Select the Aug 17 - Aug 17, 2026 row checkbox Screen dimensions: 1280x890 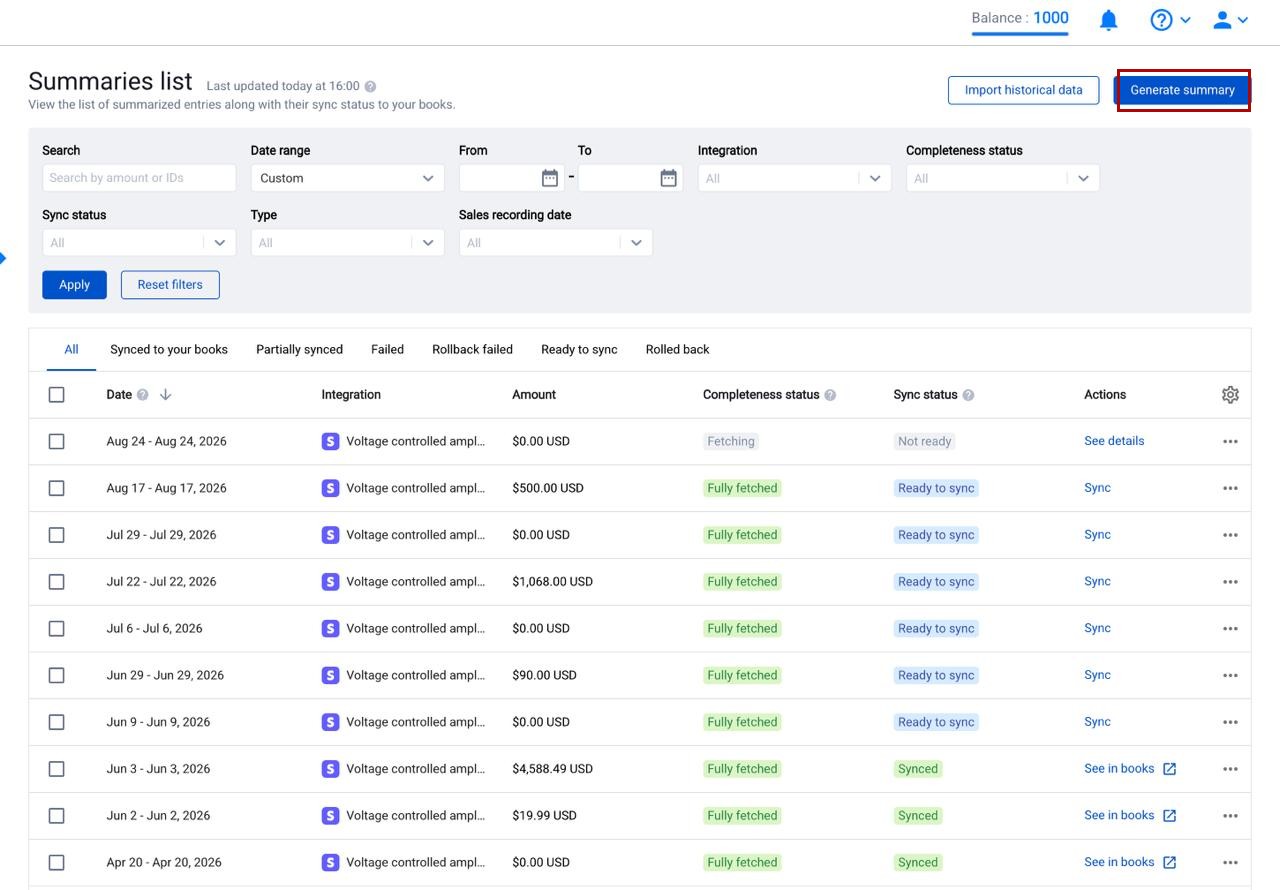point(56,488)
